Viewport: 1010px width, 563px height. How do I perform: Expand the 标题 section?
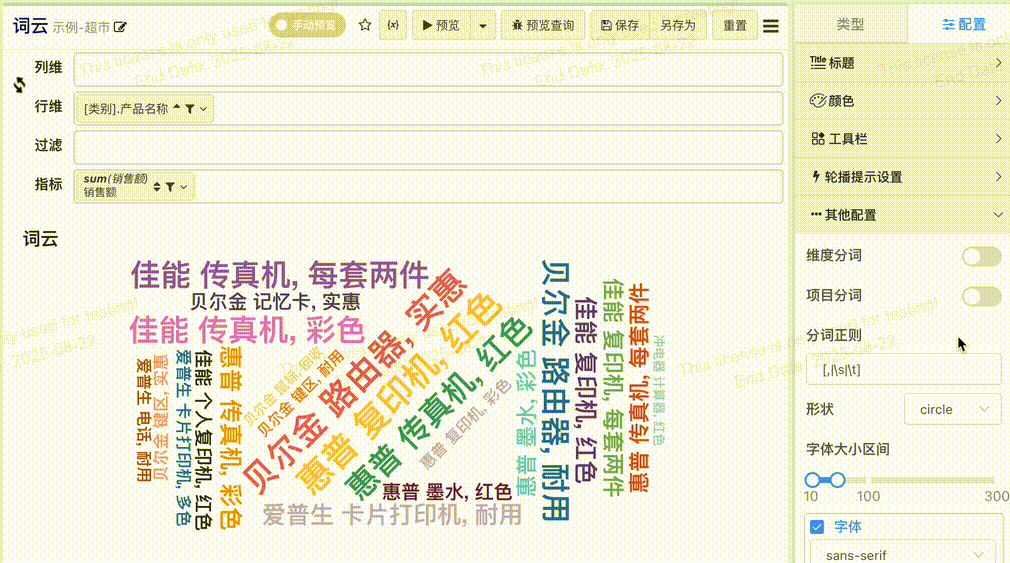[x=902, y=62]
